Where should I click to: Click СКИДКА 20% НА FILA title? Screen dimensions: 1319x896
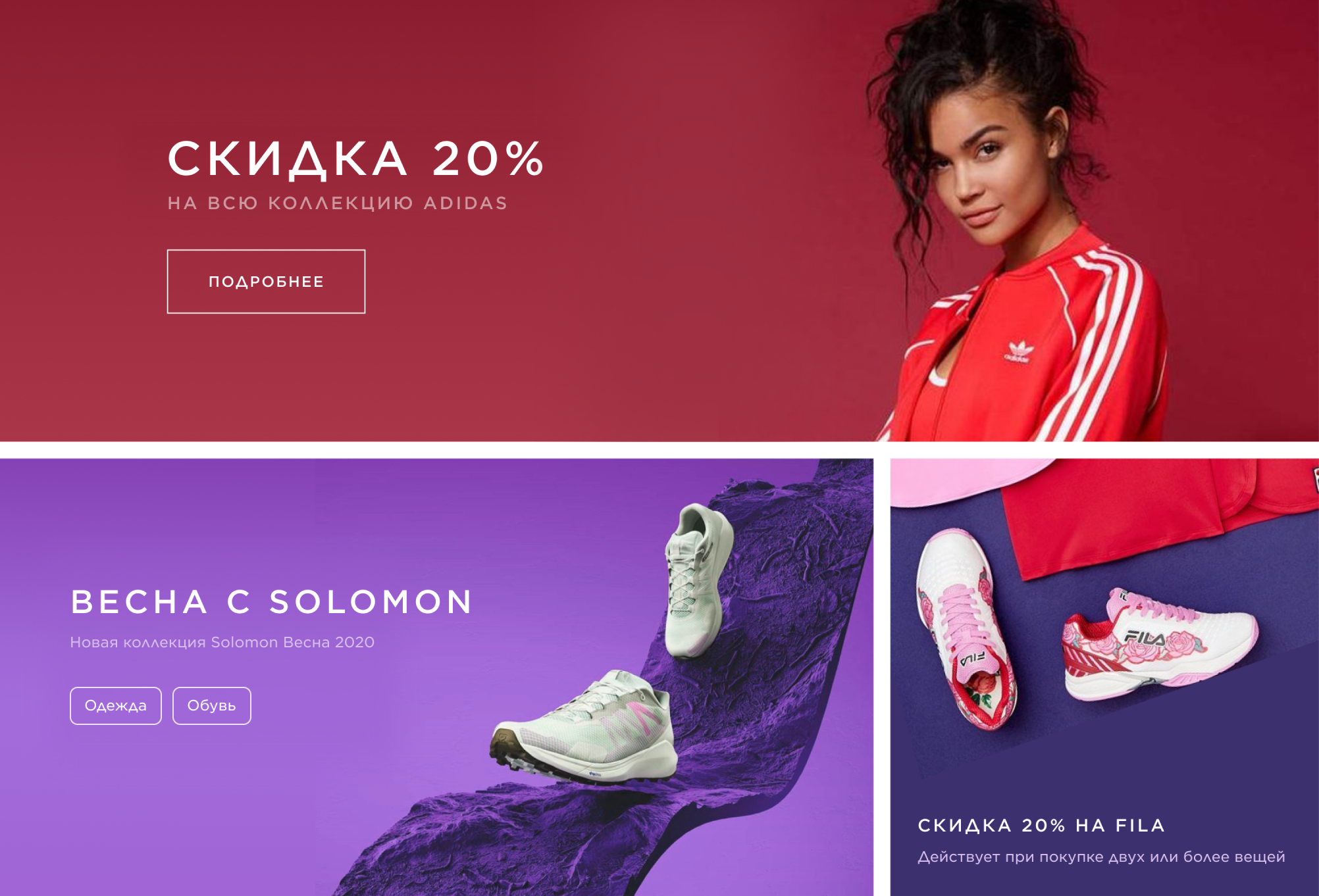pos(1041,826)
